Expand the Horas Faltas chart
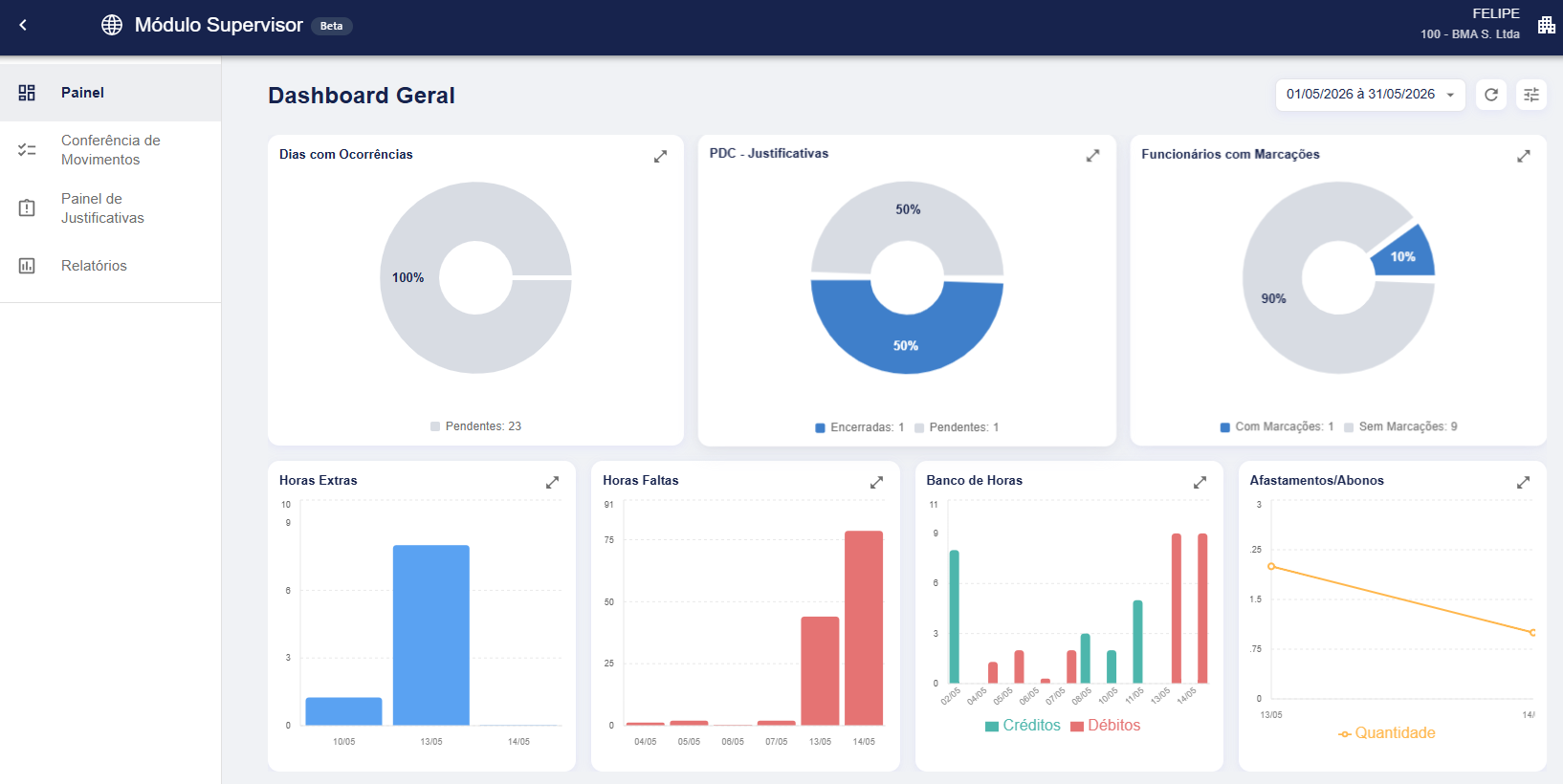This screenshot has height=784, width=1563. click(x=876, y=482)
